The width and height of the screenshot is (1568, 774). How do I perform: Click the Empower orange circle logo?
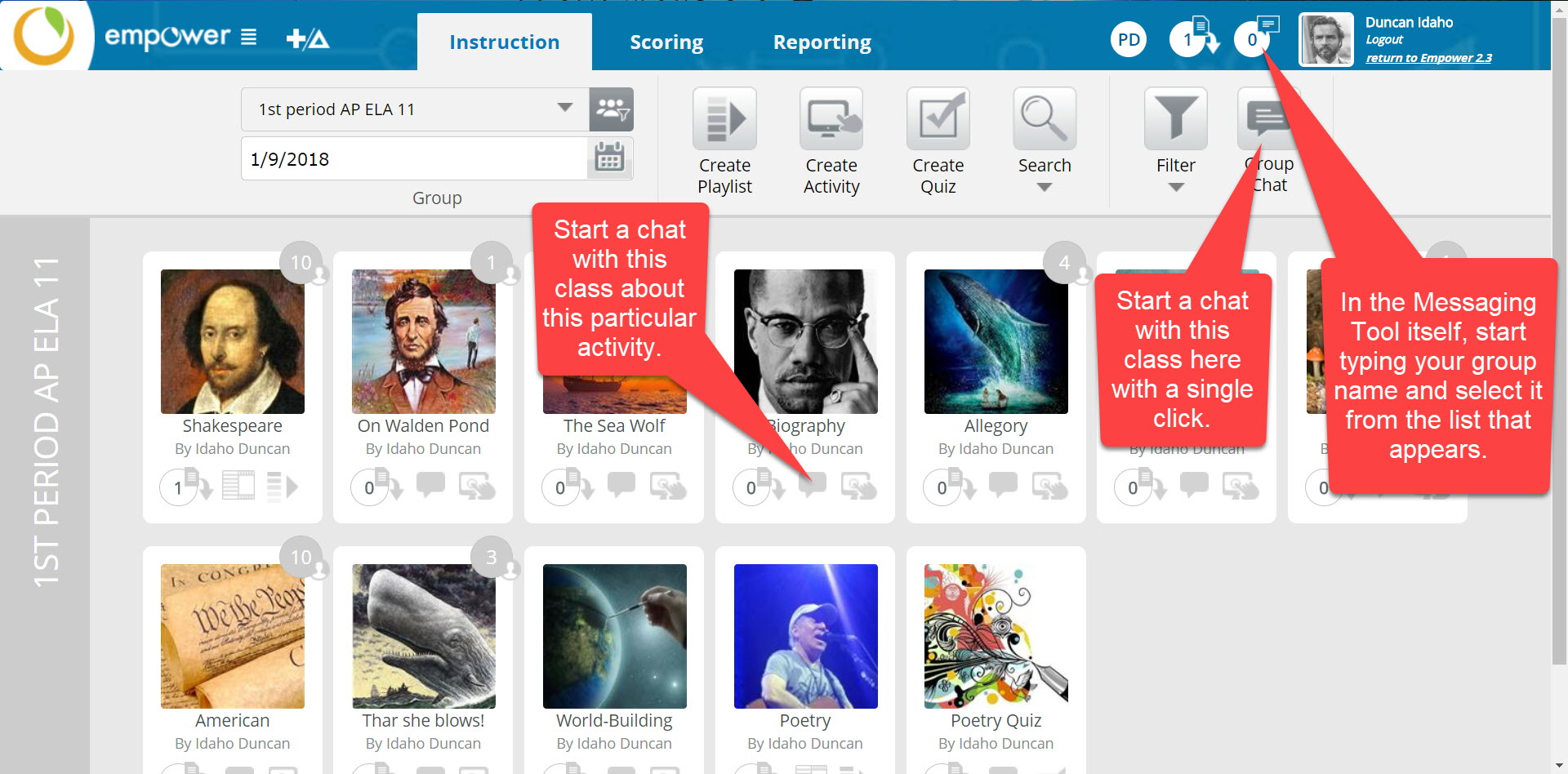(x=44, y=36)
